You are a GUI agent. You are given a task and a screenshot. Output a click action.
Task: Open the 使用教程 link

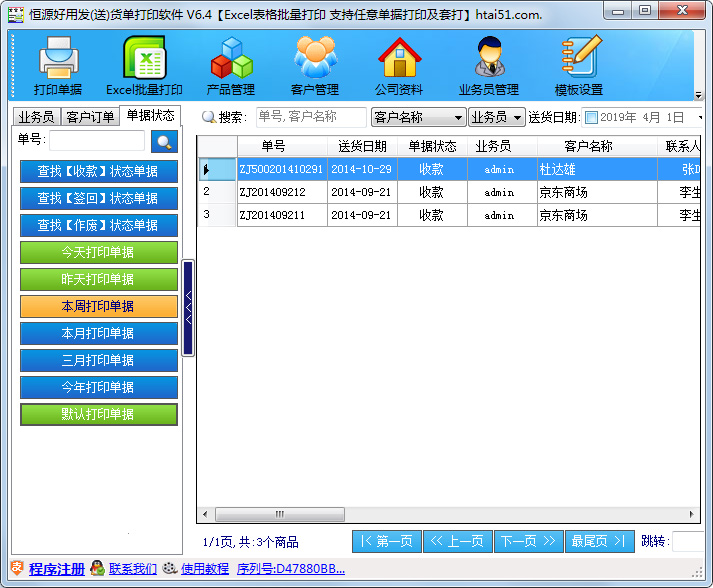pyautogui.click(x=205, y=568)
